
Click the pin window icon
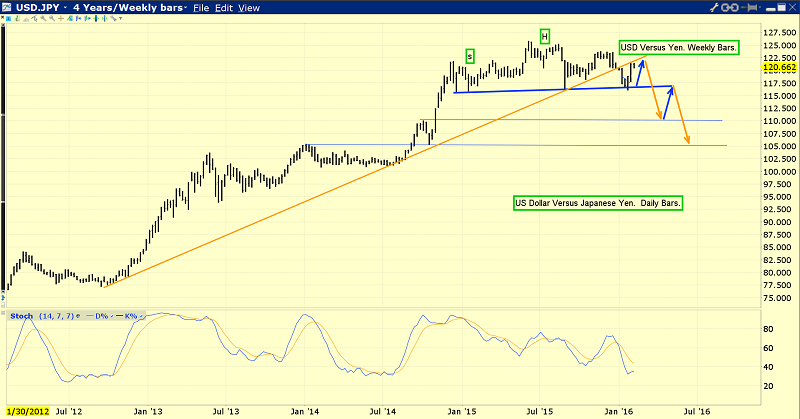[749, 7]
